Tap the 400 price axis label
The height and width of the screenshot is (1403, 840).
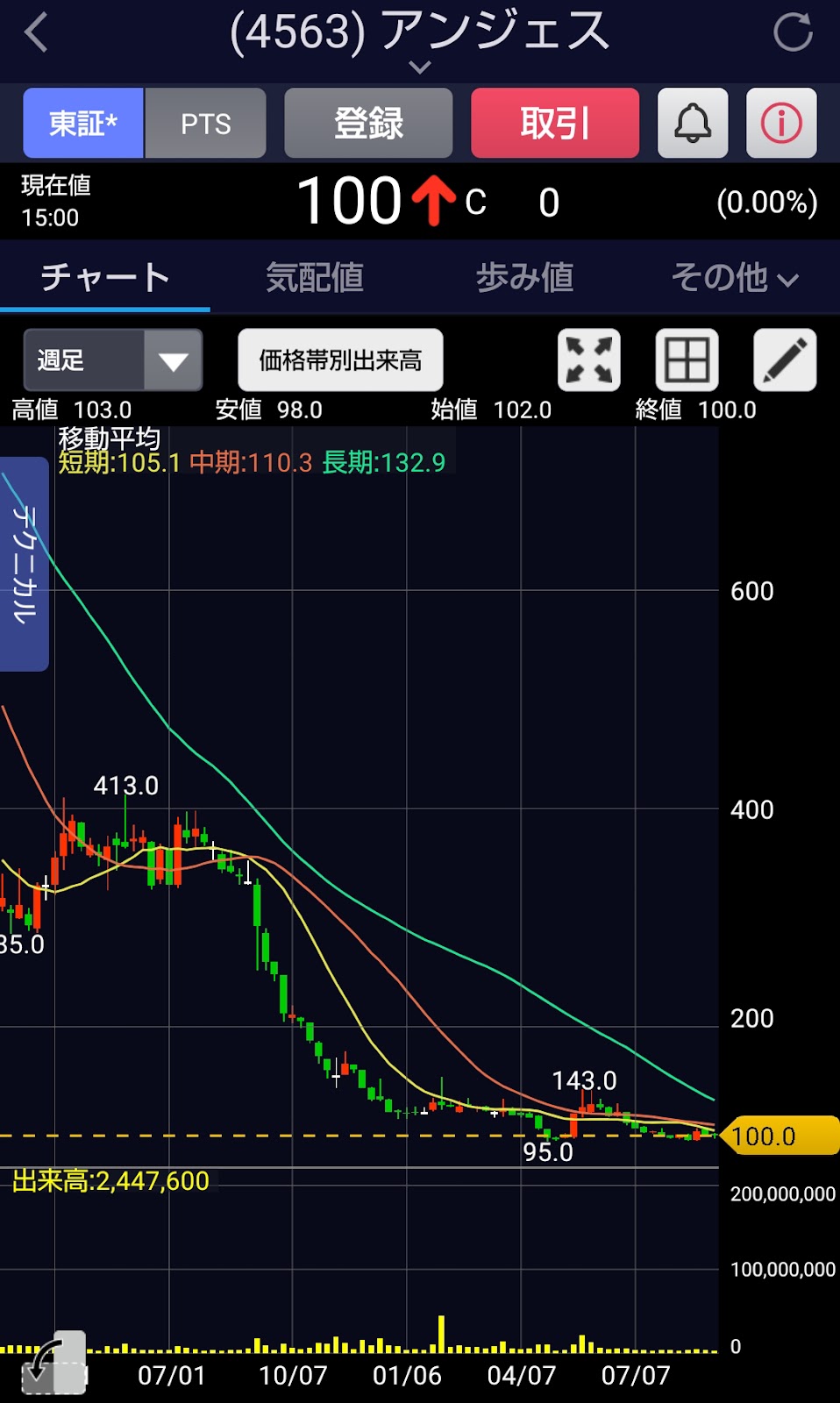click(752, 810)
